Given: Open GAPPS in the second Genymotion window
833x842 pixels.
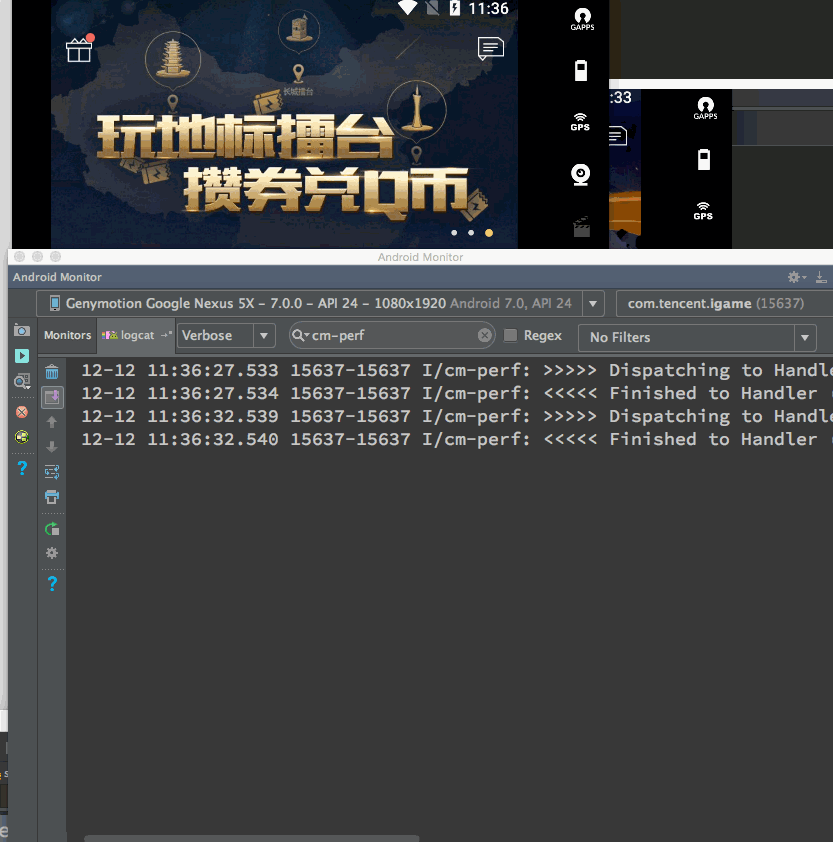Looking at the screenshot, I should coord(705,108).
